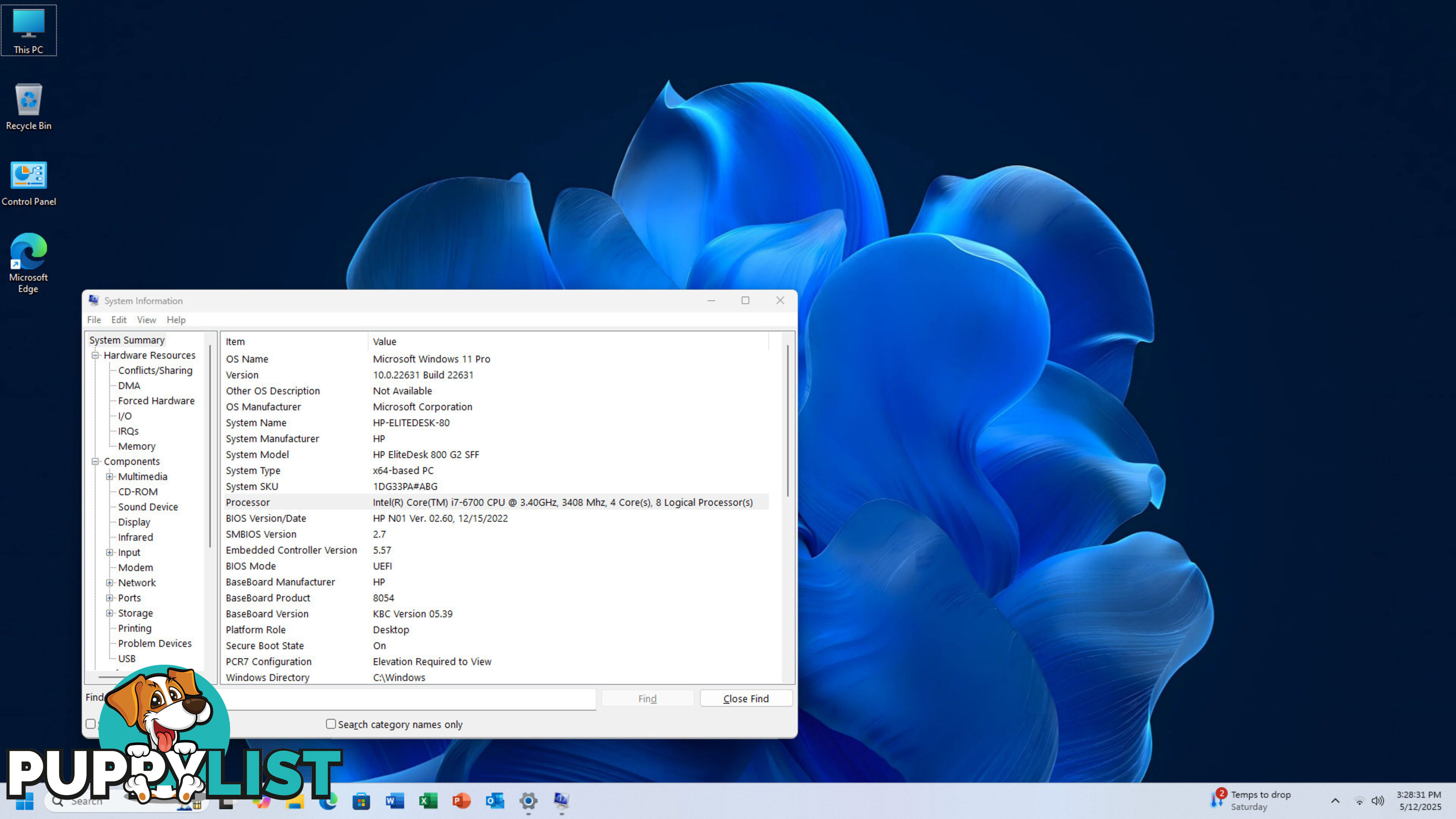Select Forced Hardware in the tree

(x=156, y=401)
